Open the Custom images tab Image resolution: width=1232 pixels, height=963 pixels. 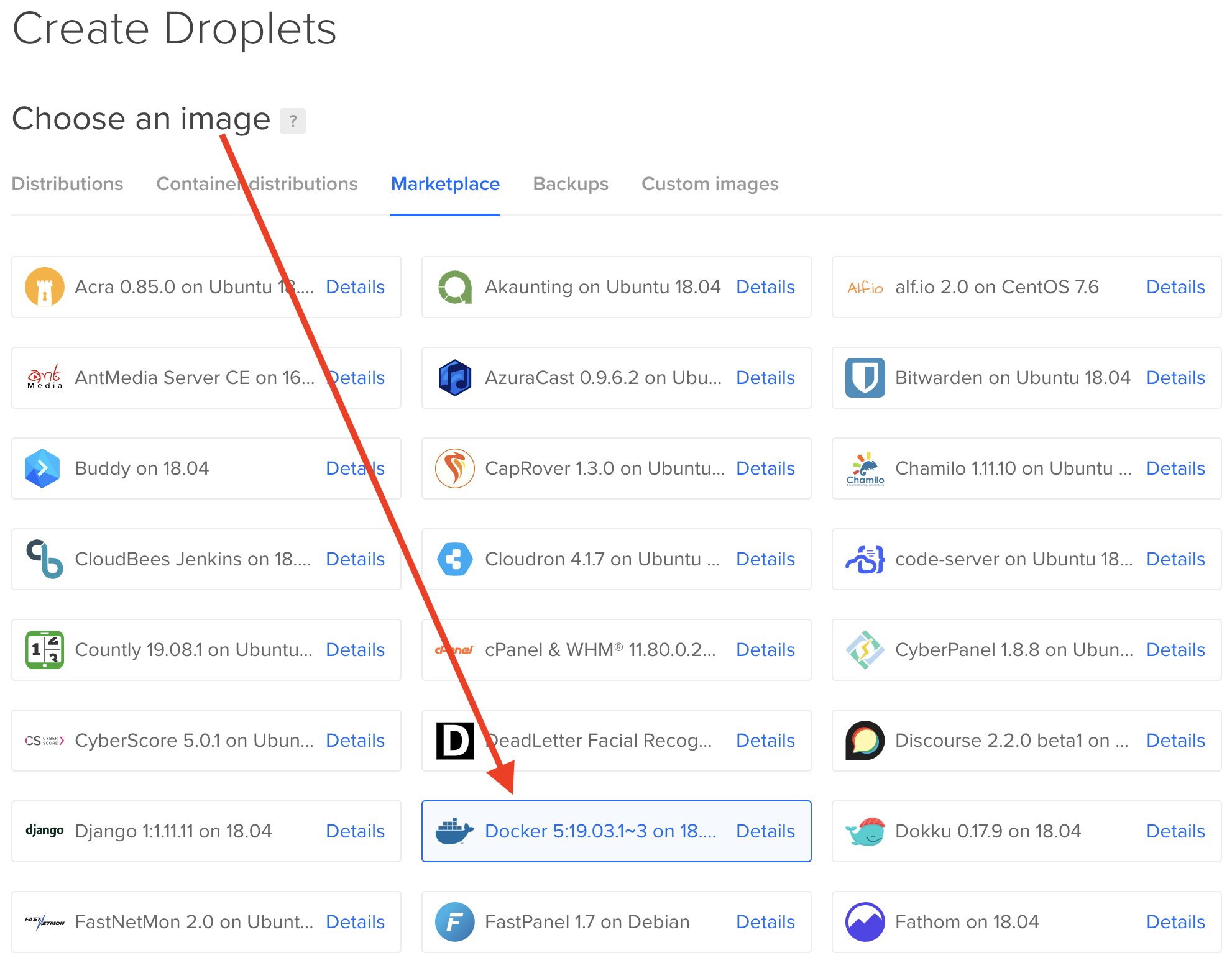[x=710, y=184]
